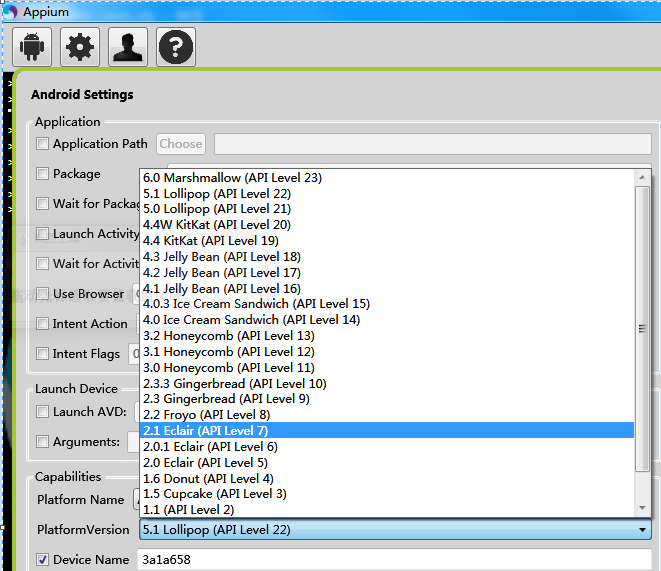This screenshot has width=661, height=571.
Task: Select 4.4W KitKat (API Level 20)
Action: (387, 225)
